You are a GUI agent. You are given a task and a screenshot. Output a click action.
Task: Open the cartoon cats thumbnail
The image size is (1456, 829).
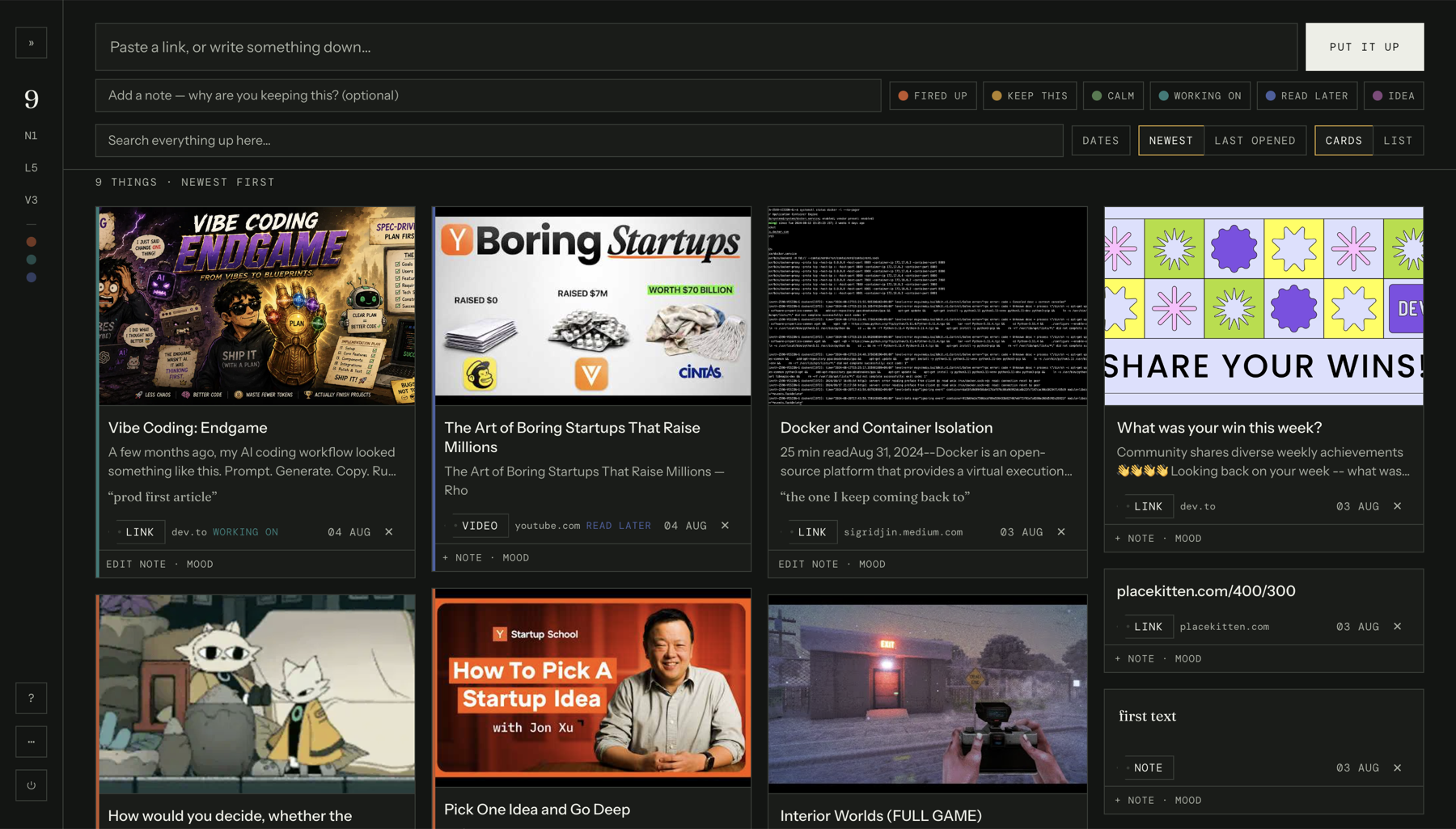click(x=256, y=694)
